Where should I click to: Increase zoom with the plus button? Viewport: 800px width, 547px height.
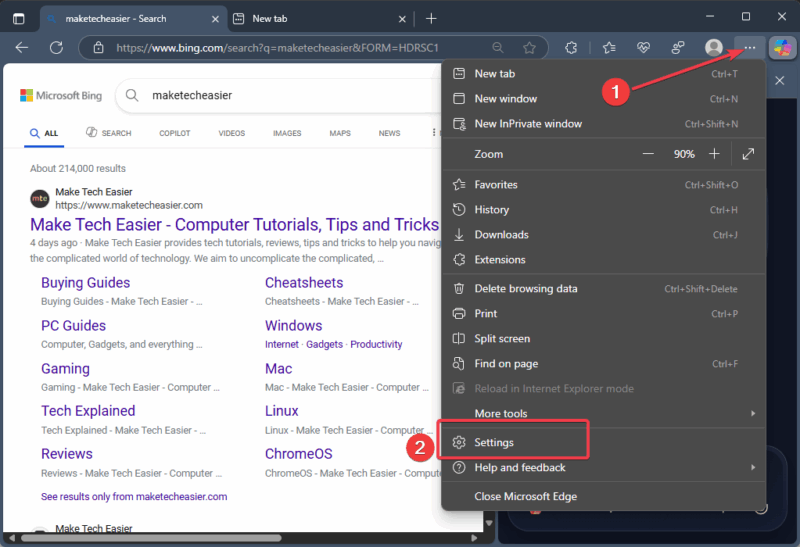click(714, 154)
